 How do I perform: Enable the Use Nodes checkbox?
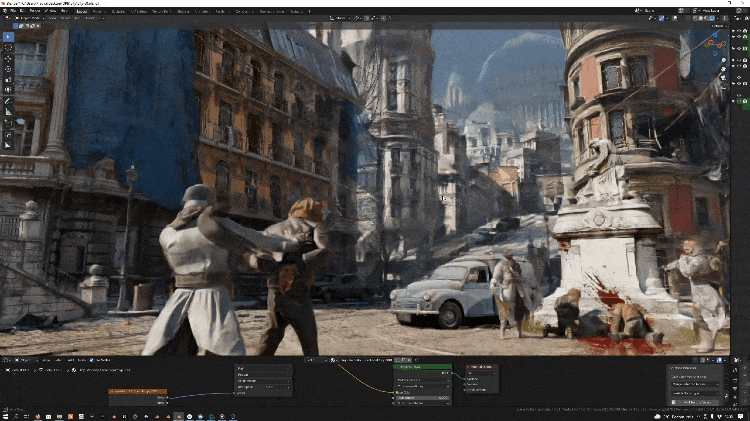click(91, 360)
